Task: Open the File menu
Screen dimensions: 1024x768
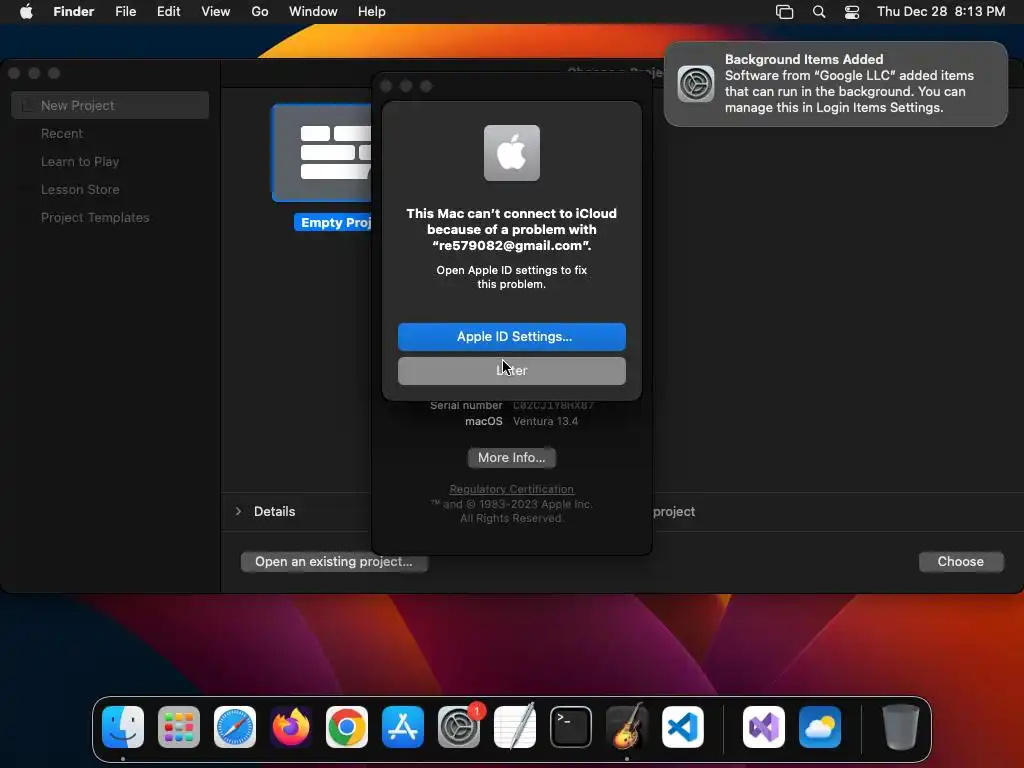Action: pos(125,12)
